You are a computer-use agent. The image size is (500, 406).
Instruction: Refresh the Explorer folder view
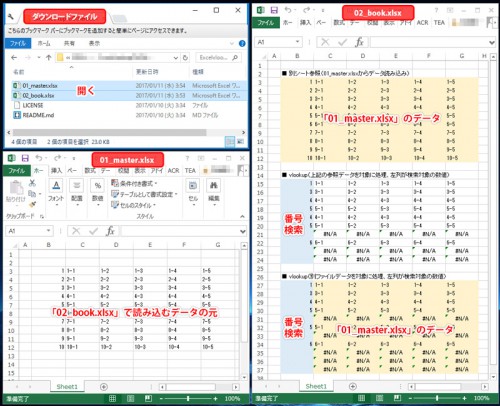[x=185, y=57]
